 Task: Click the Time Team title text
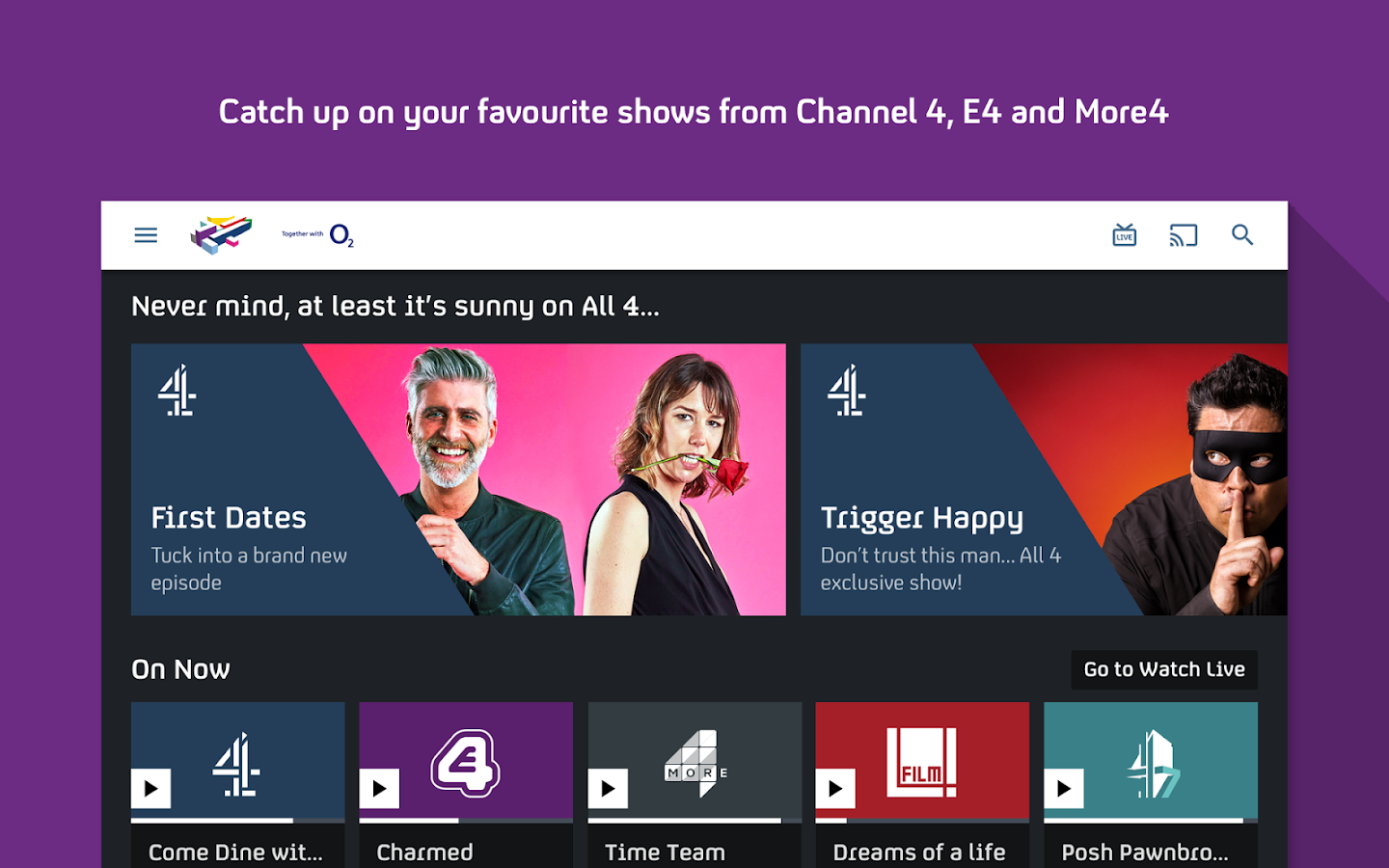[x=665, y=853]
